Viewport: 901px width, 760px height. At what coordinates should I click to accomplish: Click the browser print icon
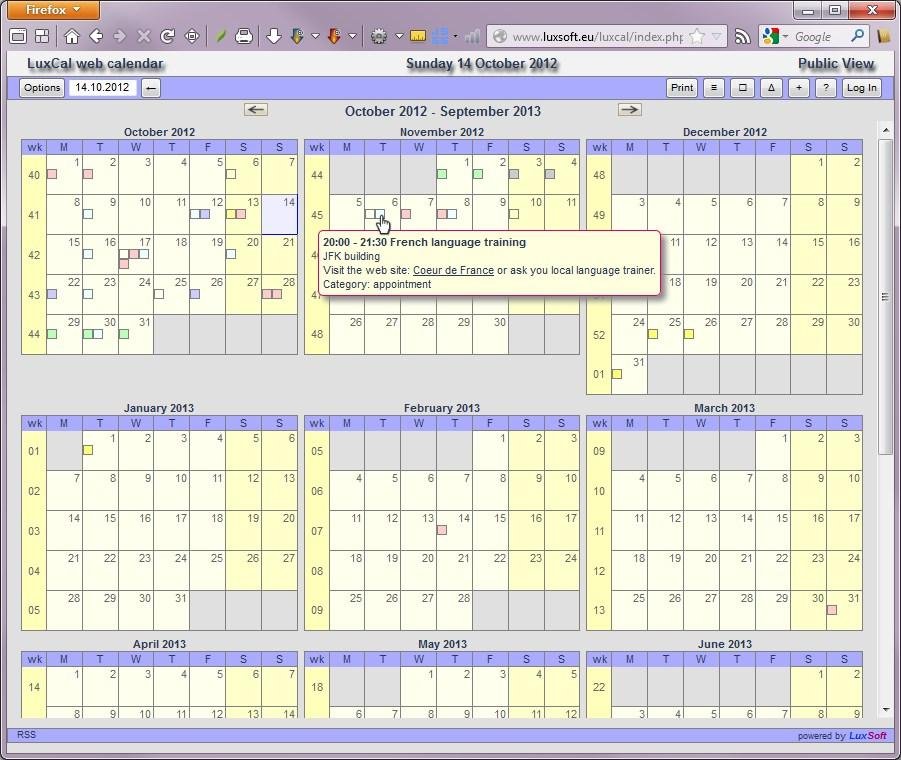(x=244, y=36)
